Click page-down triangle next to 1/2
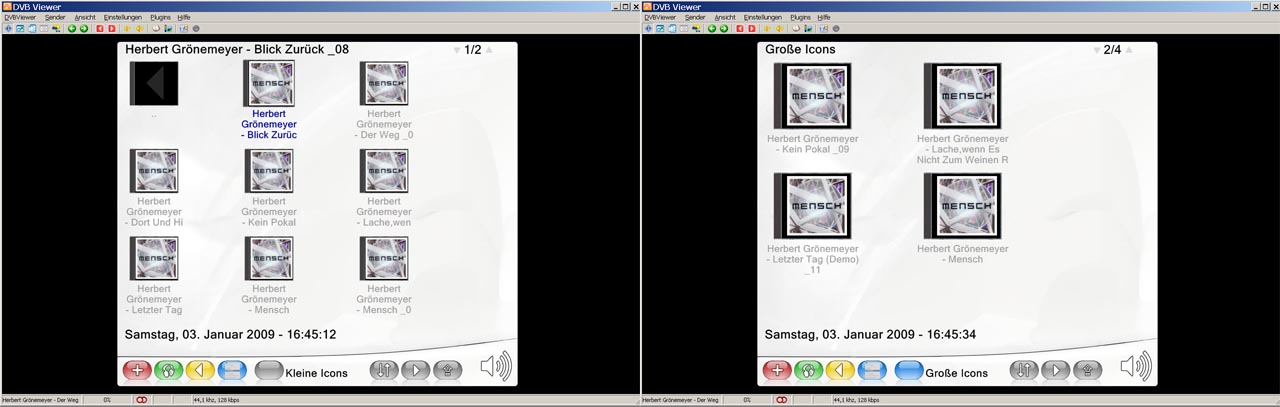Image resolution: width=1280 pixels, height=407 pixels. tap(457, 50)
